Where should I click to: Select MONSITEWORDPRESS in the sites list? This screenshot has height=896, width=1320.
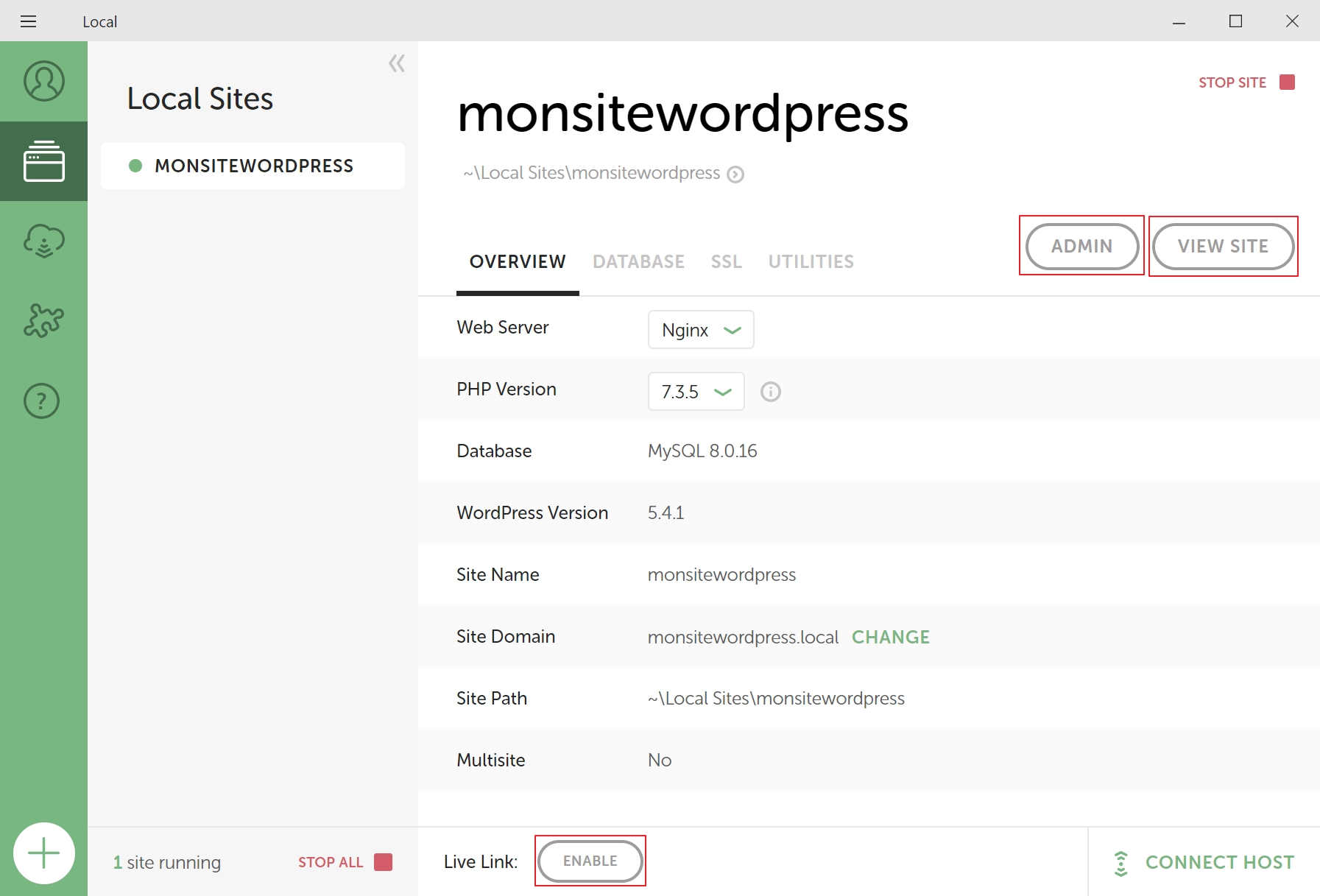[x=253, y=166]
